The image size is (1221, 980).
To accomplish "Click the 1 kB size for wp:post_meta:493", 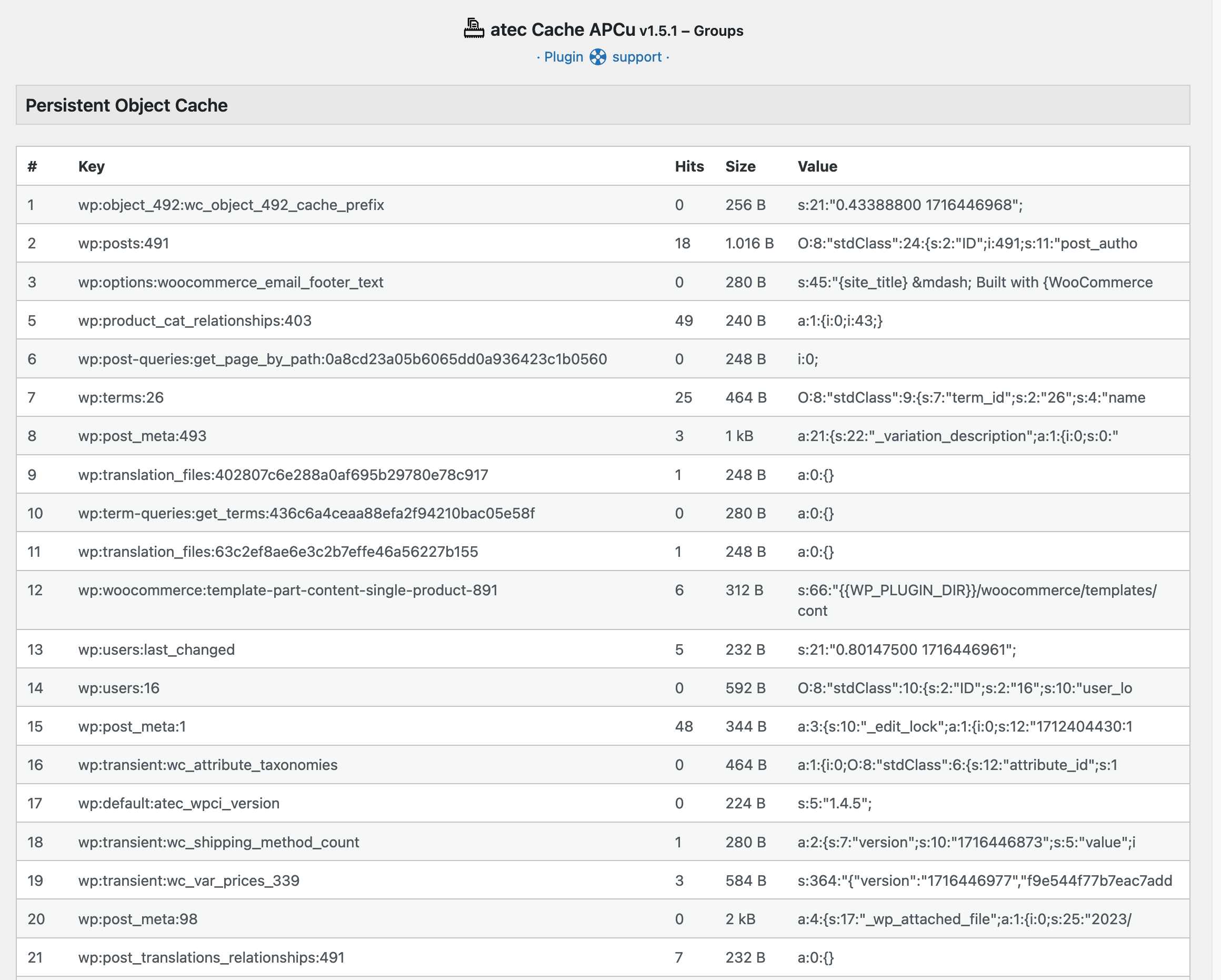I will pos(739,436).
